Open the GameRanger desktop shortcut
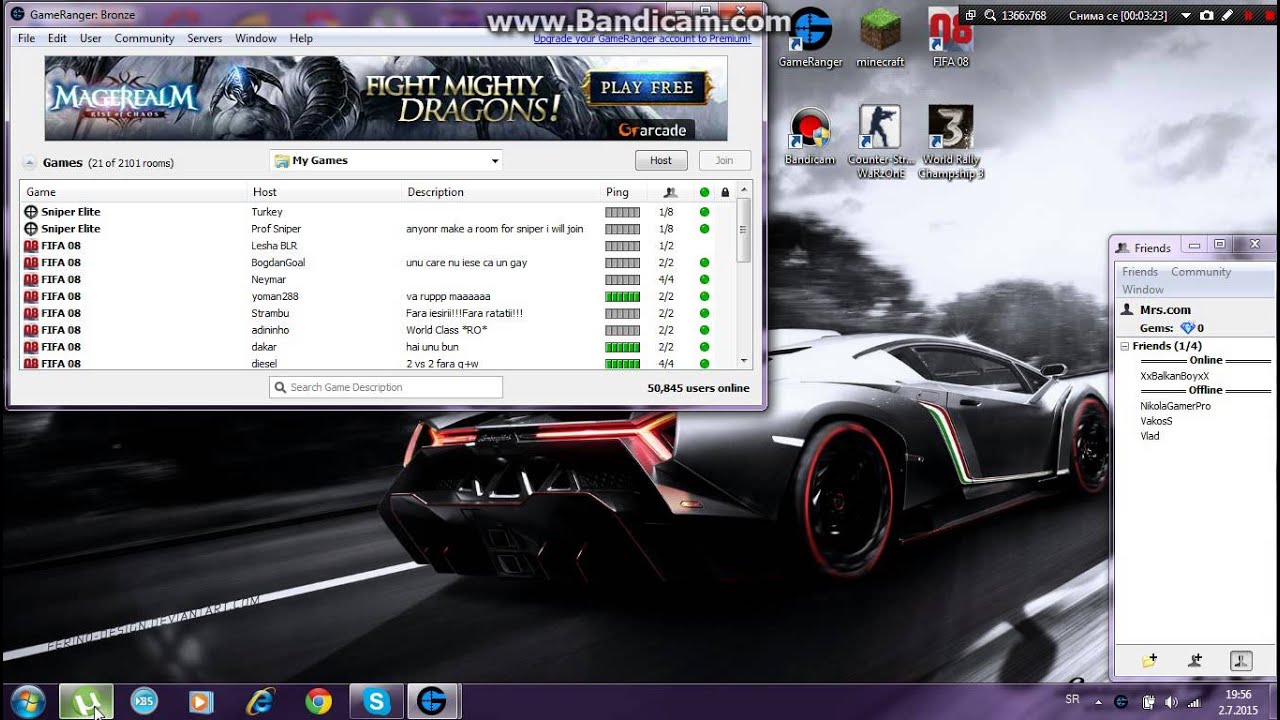The width and height of the screenshot is (1280, 720). point(810,38)
